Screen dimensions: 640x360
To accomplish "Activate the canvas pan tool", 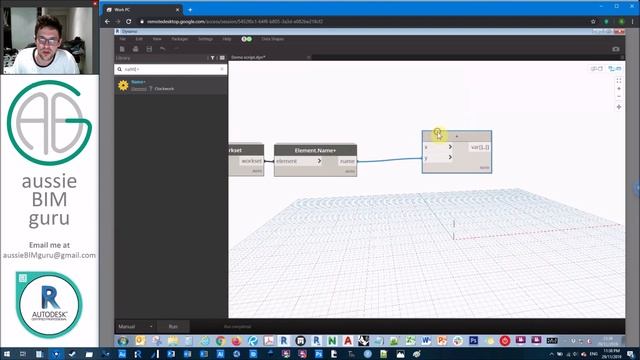I will coord(619,107).
